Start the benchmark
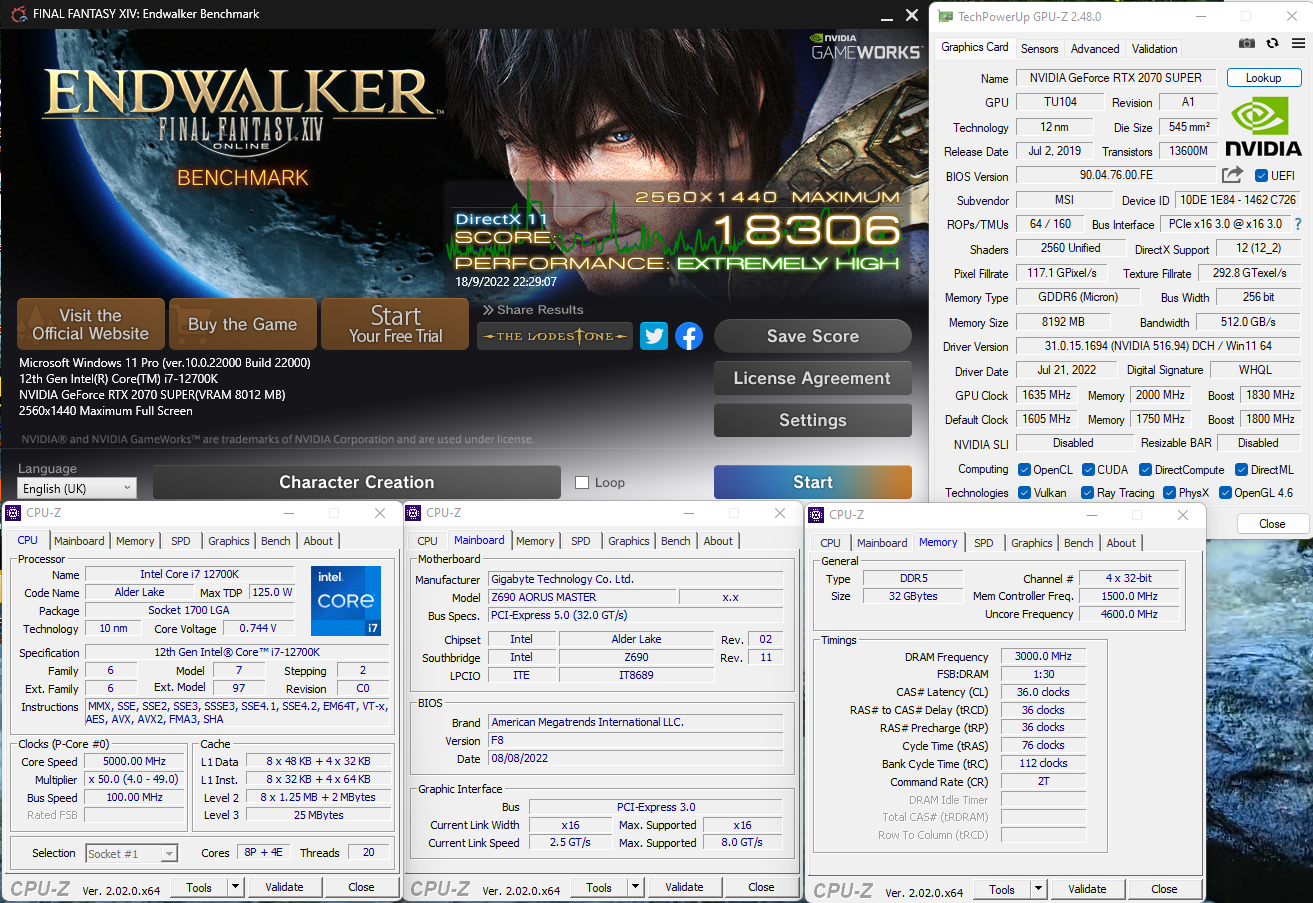 pyautogui.click(x=813, y=482)
